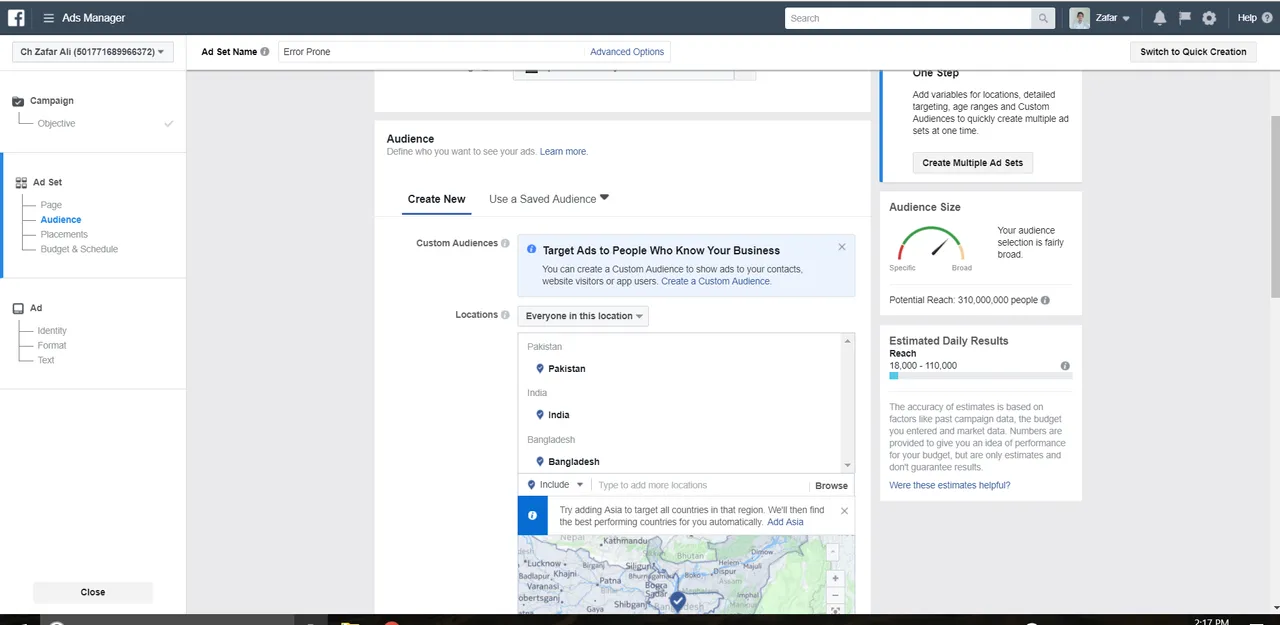Click the taskbar clock showing 2:17 PM

click(x=1211, y=621)
